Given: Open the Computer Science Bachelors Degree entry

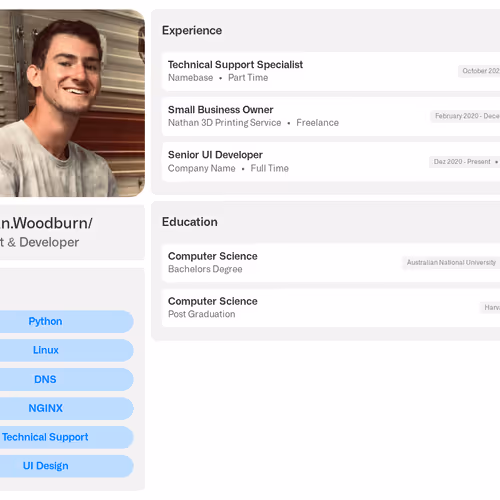Looking at the screenshot, I should 331,263.
